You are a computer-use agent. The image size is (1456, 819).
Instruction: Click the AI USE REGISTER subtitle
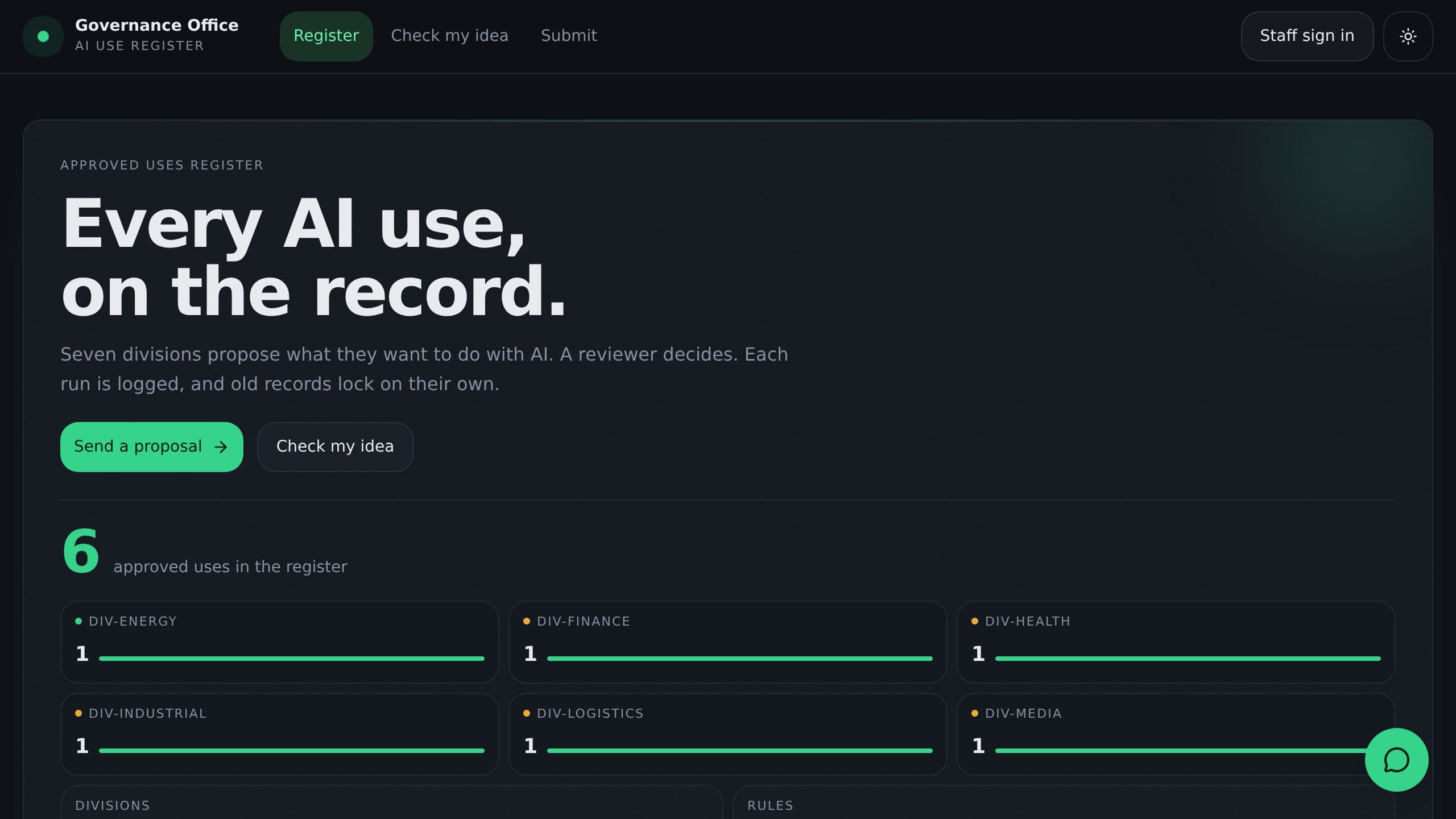point(139,46)
